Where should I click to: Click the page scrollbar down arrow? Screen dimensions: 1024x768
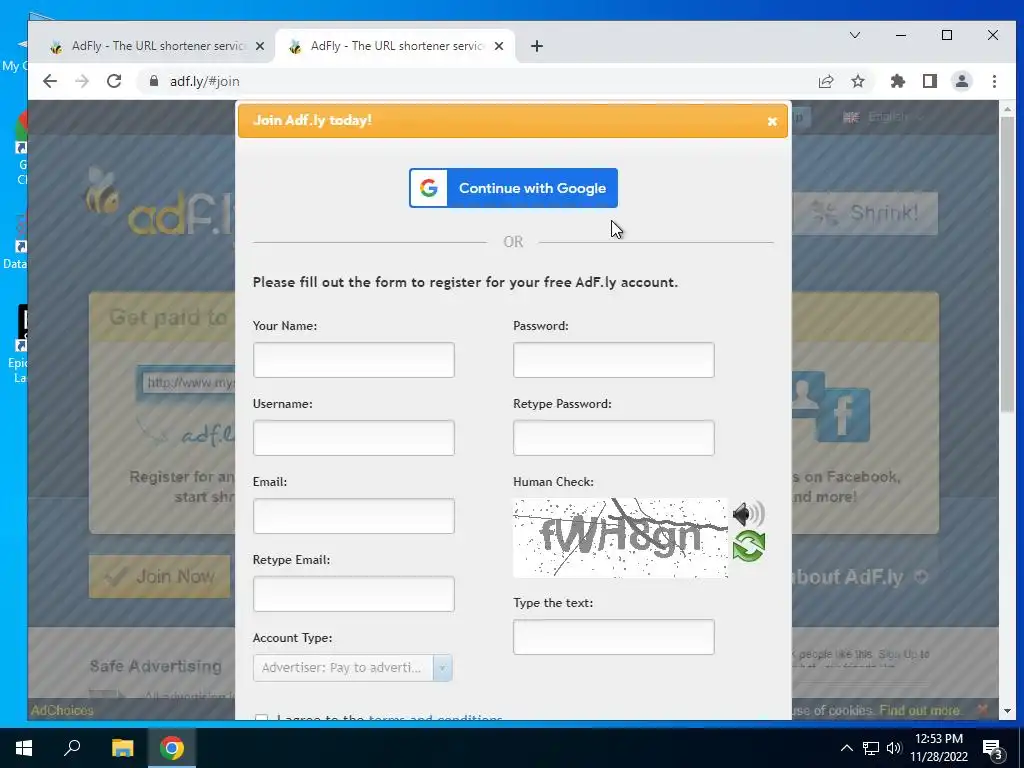pyautogui.click(x=1007, y=711)
